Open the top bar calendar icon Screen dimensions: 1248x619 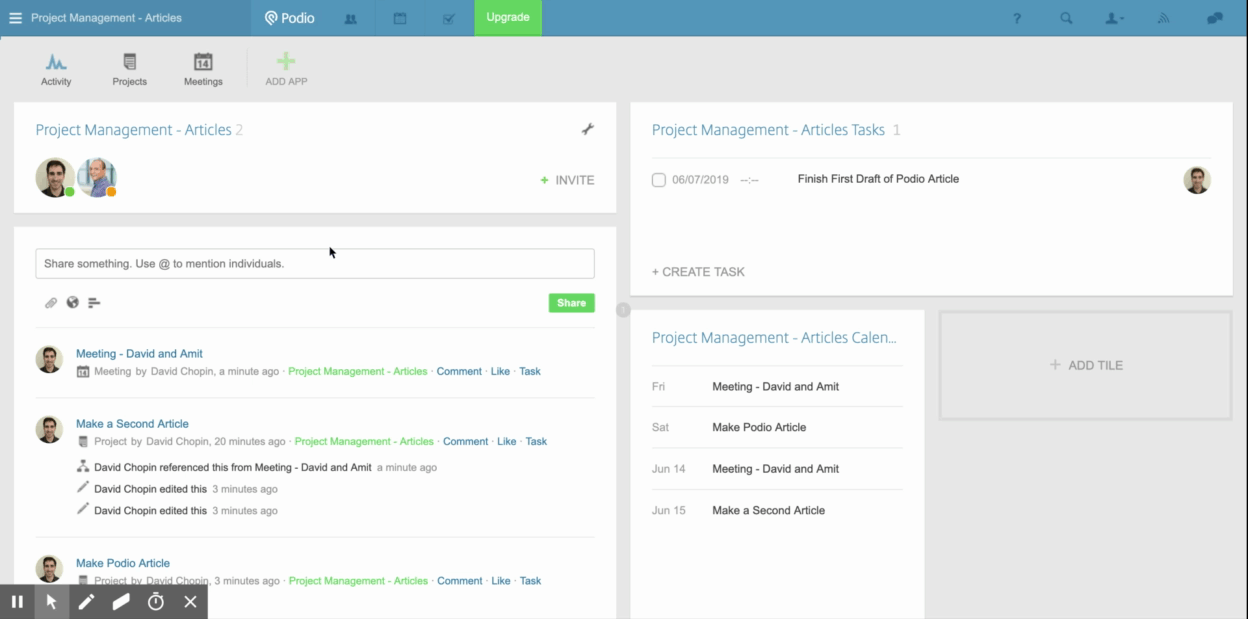tap(400, 18)
